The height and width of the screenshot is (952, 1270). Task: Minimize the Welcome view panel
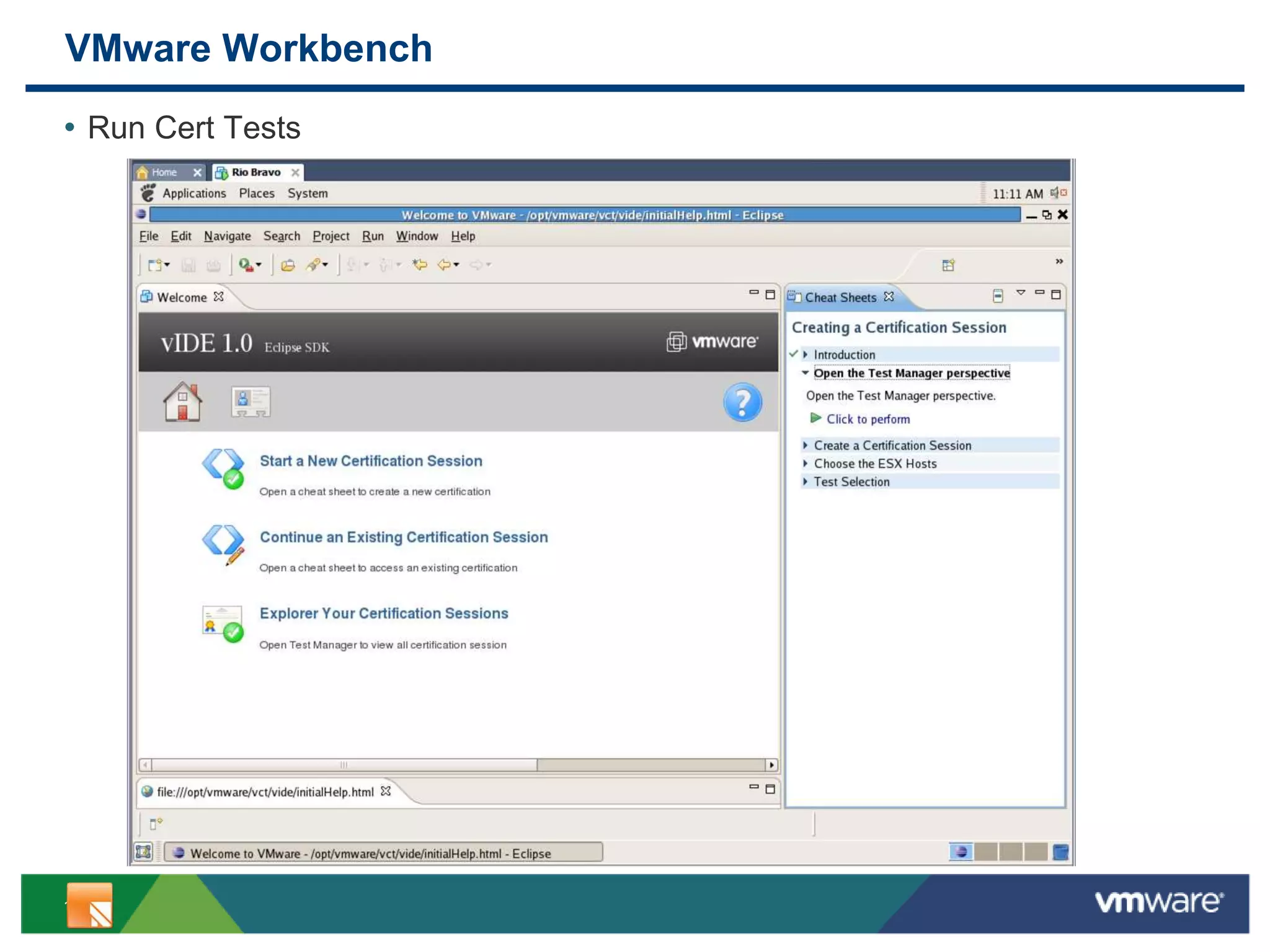(754, 293)
